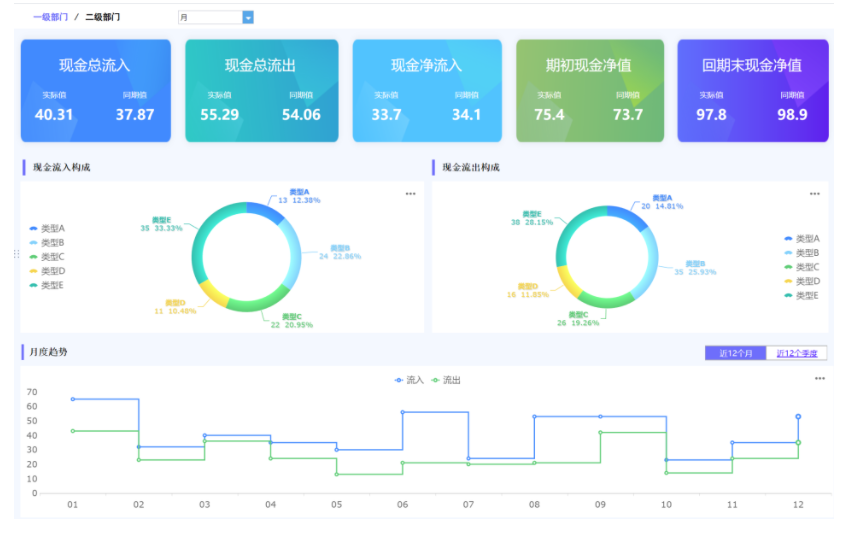Click value 97.8 in 回期末现金净值
The height and width of the screenshot is (533, 845).
pyautogui.click(x=711, y=115)
